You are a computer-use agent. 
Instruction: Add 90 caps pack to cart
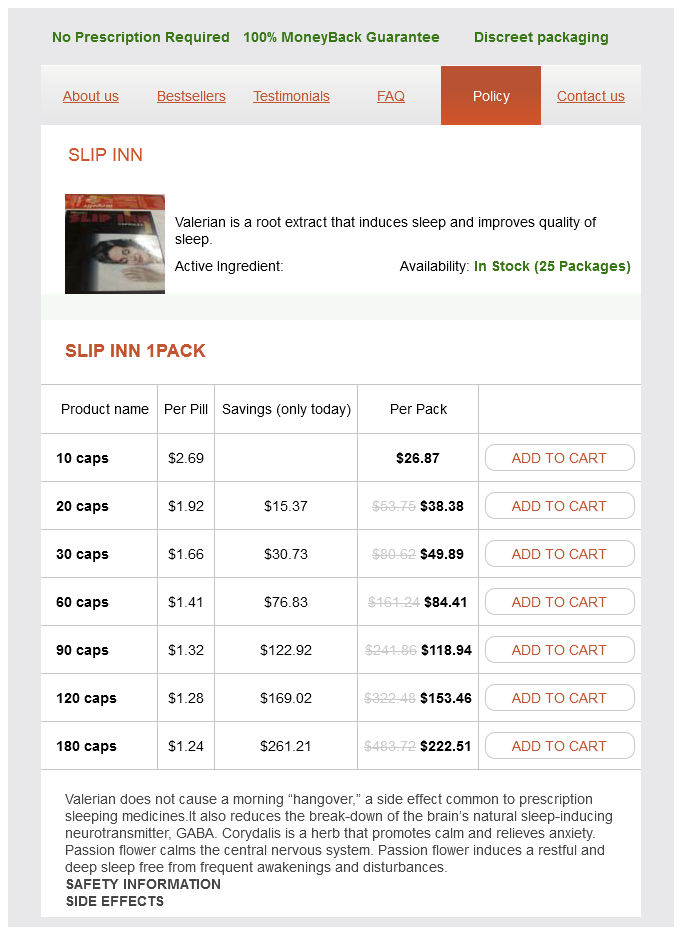pos(559,650)
